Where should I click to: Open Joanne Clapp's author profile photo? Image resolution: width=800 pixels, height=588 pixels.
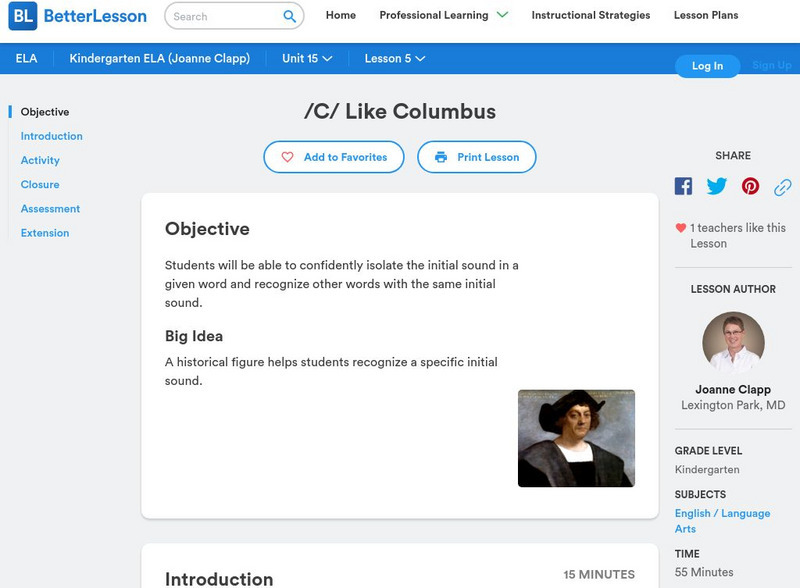point(733,343)
